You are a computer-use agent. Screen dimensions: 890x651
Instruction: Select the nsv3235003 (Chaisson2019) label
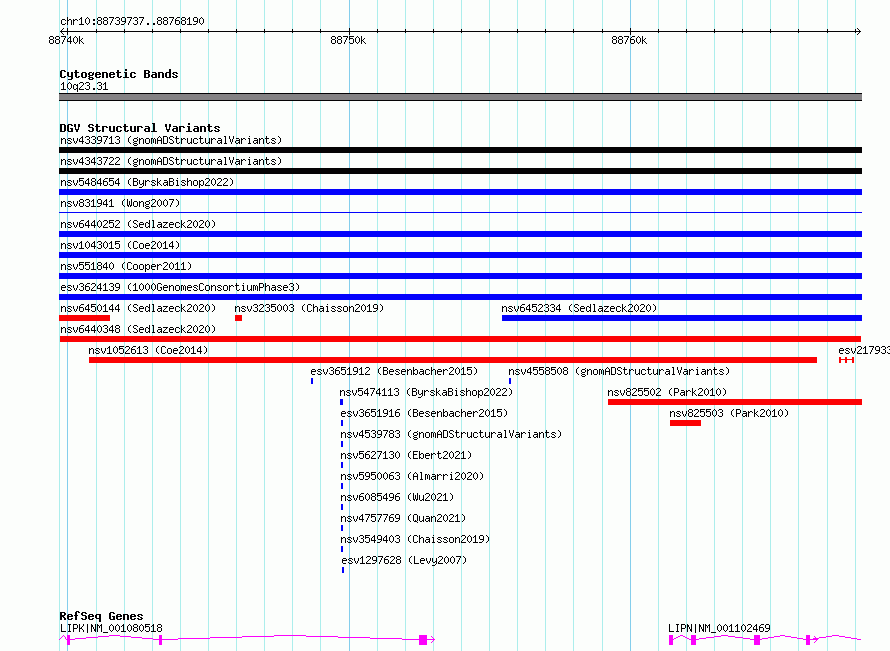[x=309, y=308]
